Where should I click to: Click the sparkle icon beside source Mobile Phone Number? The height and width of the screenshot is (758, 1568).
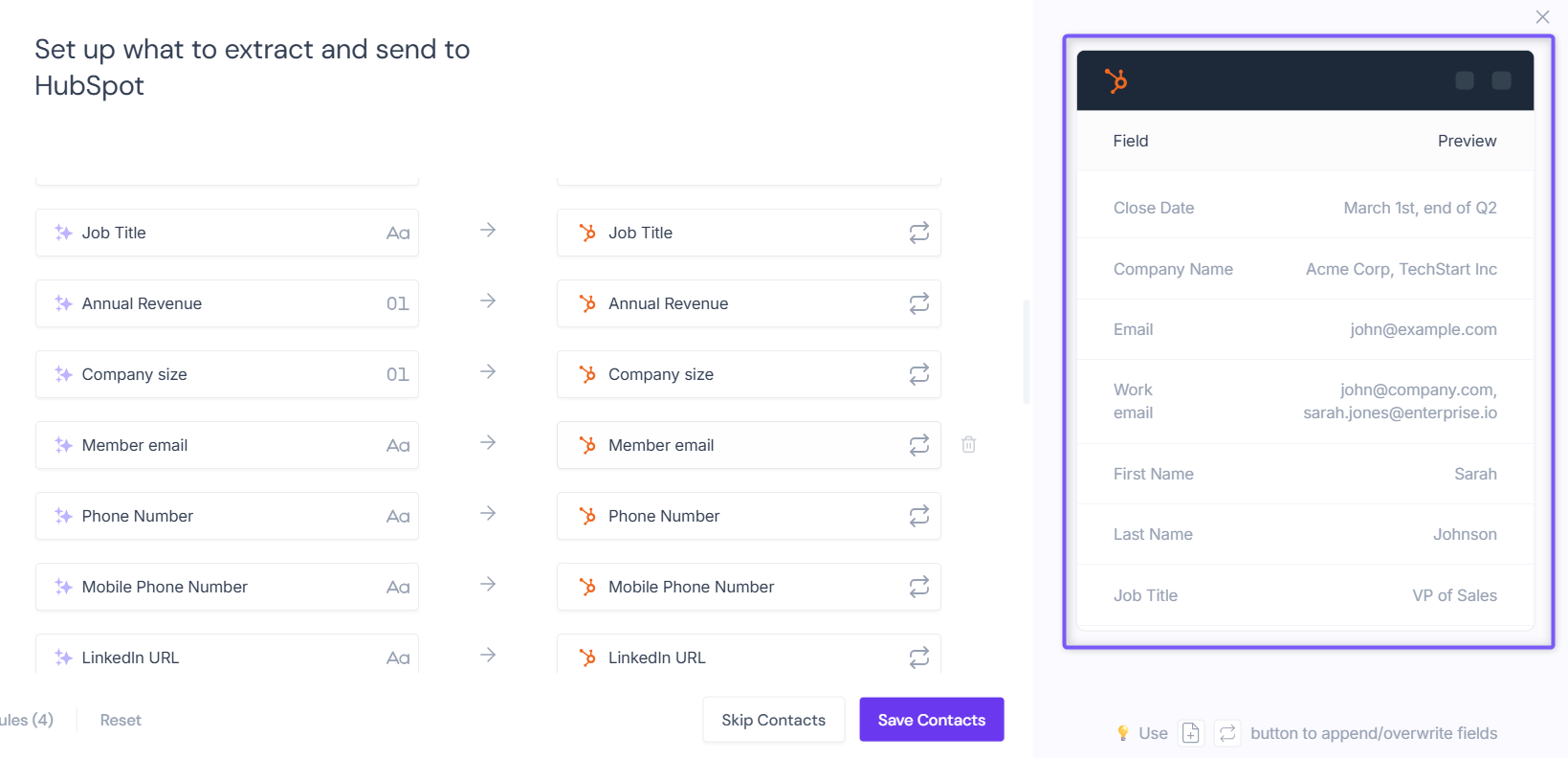[63, 587]
